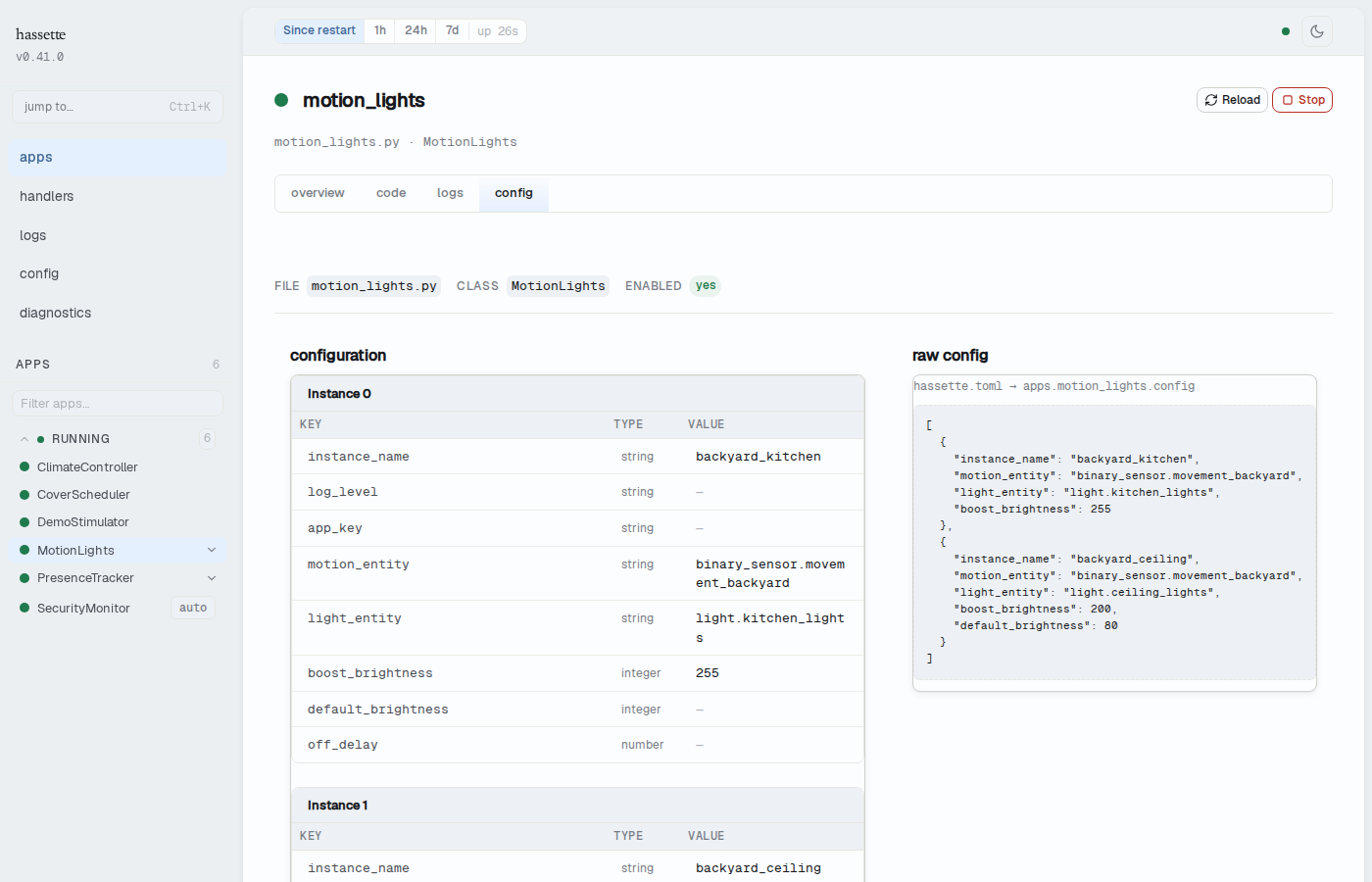This screenshot has height=882, width=1372.
Task: Click the enabled yes badge
Action: (x=706, y=286)
